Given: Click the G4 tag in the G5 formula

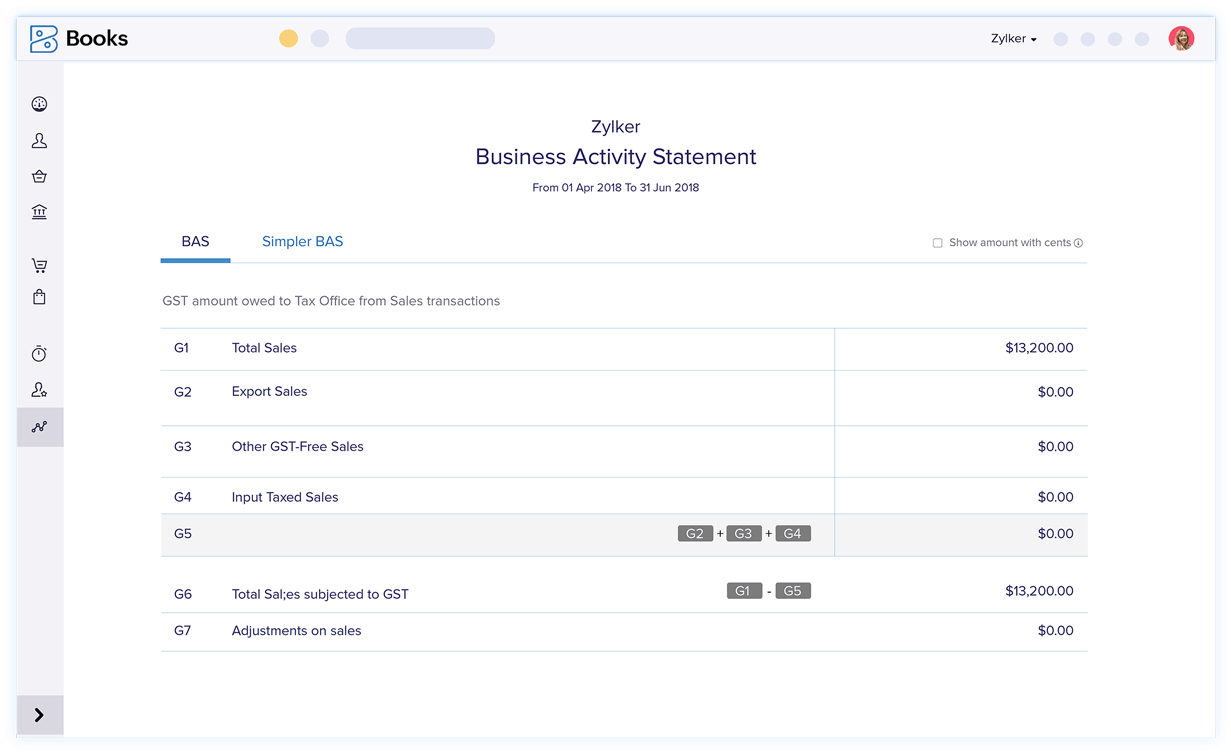Looking at the screenshot, I should click(x=793, y=534).
